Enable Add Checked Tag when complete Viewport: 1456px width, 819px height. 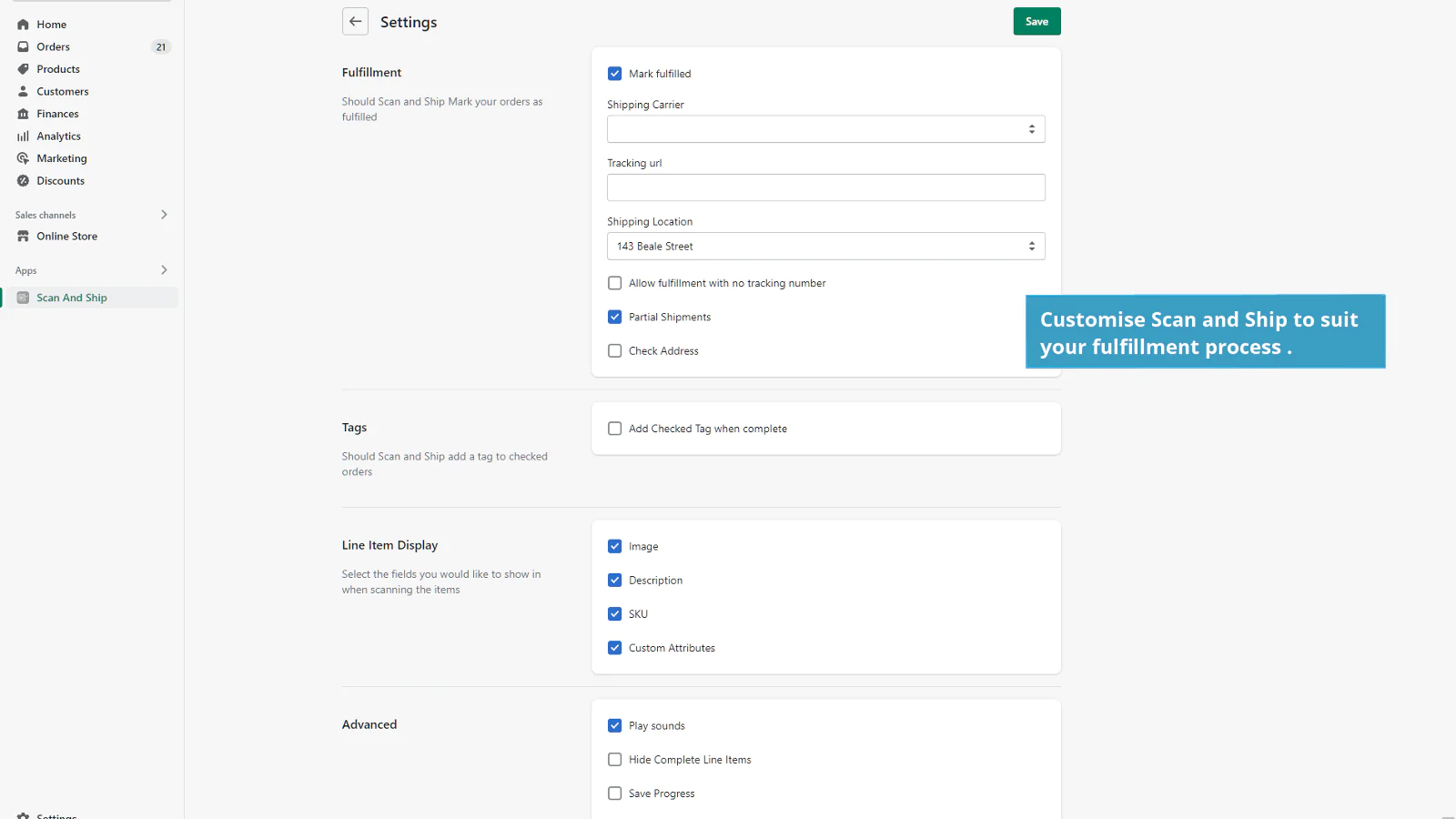tap(615, 429)
